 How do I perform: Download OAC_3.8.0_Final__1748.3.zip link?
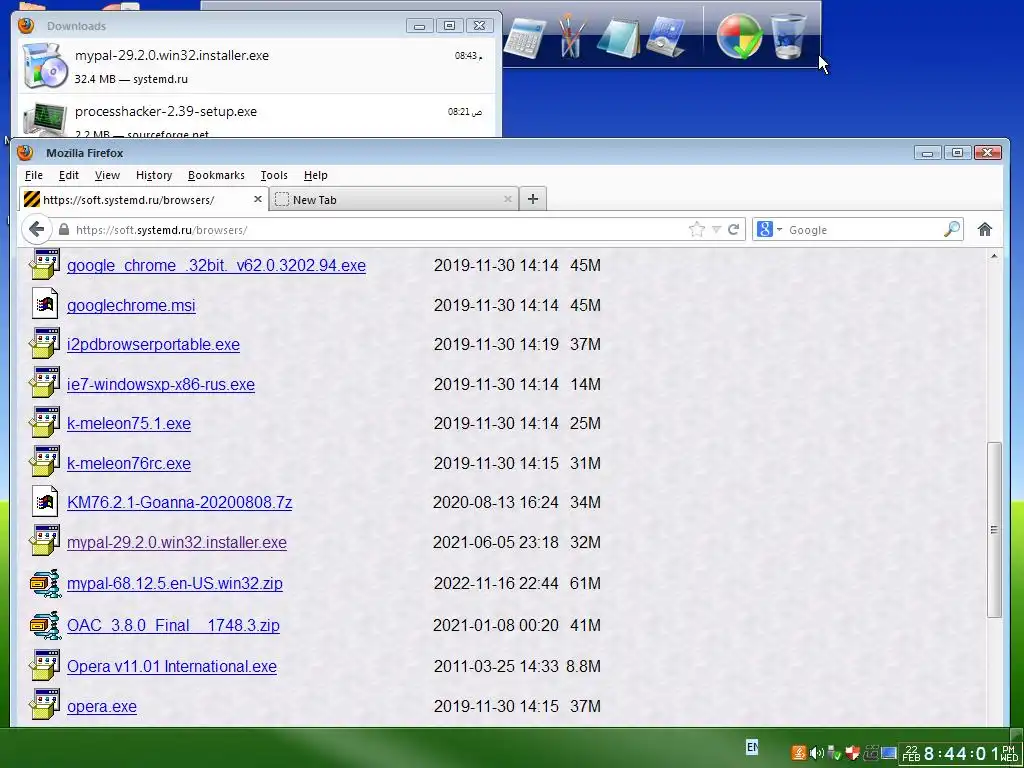[173, 625]
